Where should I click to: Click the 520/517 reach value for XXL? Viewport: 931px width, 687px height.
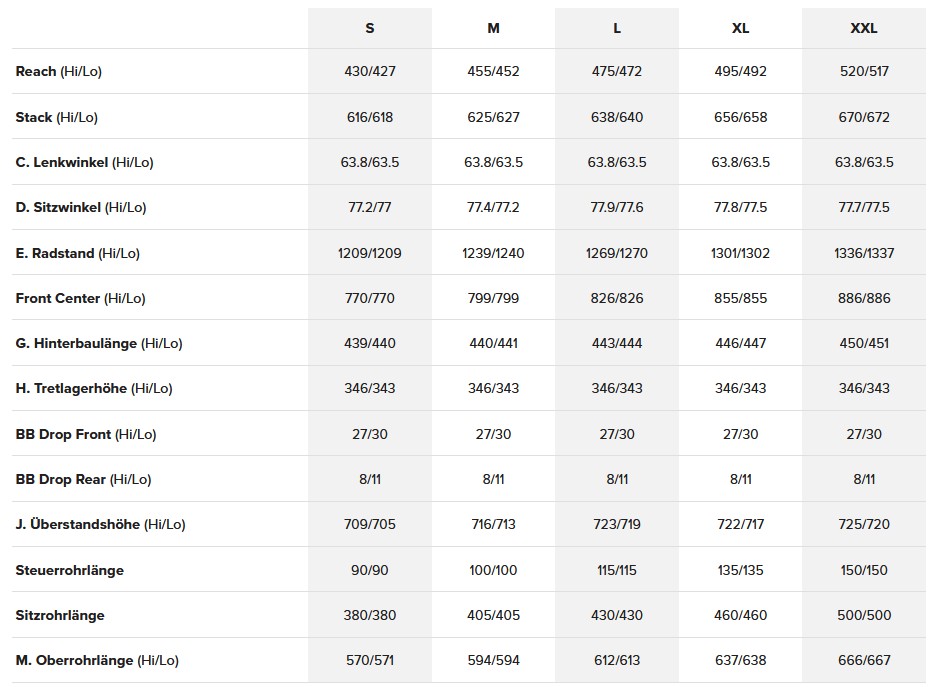(863, 72)
